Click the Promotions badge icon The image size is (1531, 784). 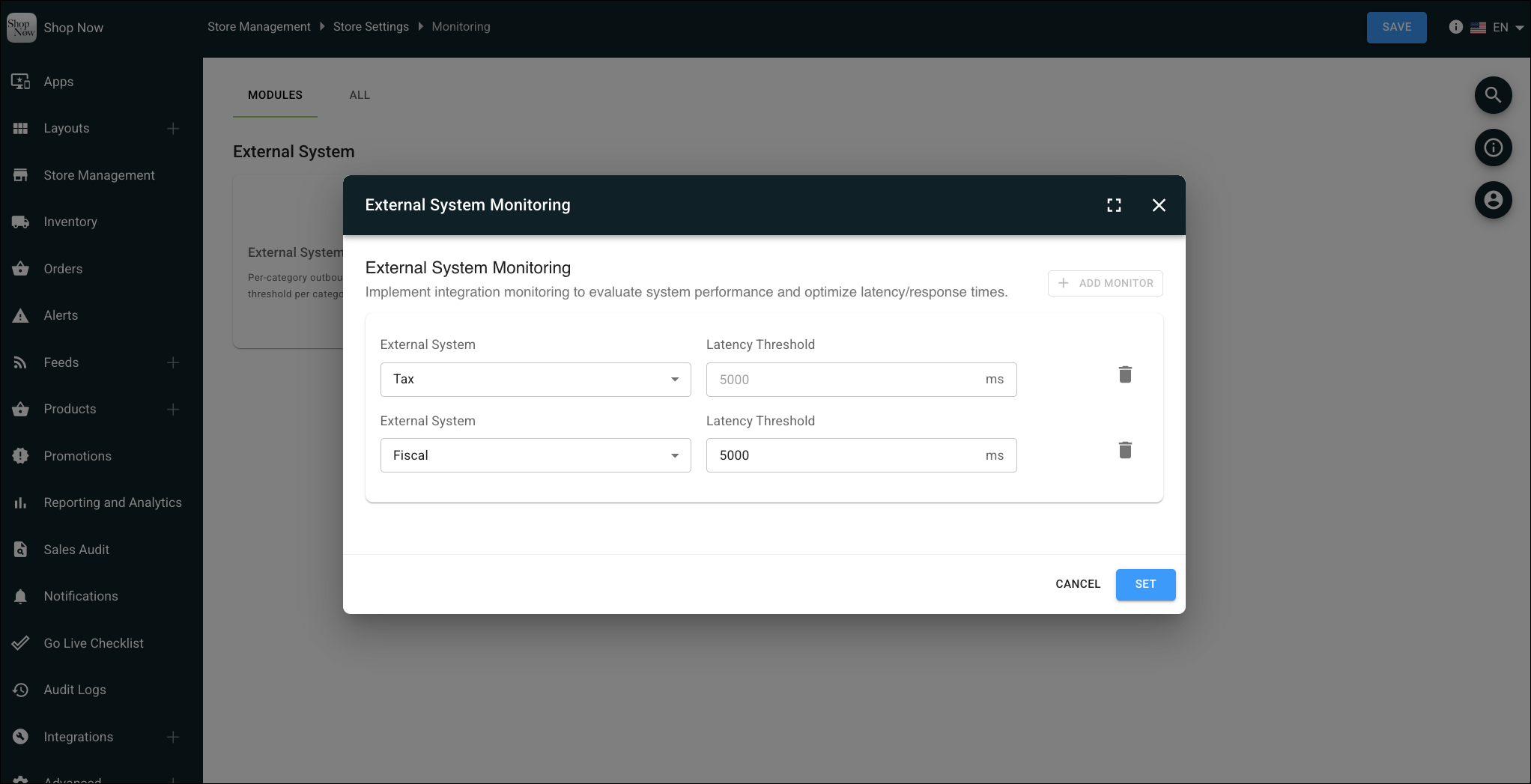21,456
